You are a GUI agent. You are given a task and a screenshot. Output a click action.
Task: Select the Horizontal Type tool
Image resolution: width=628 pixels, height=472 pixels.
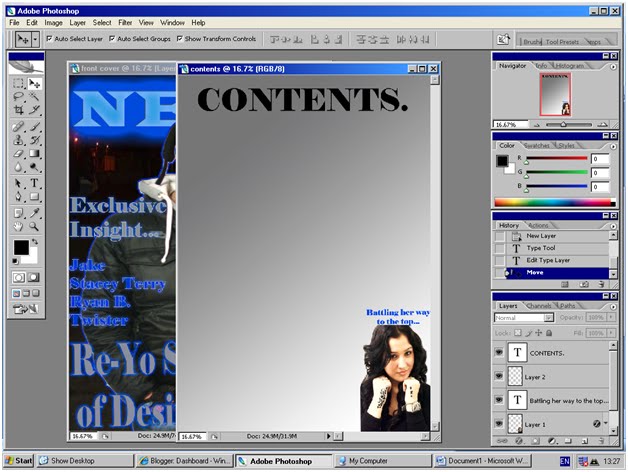point(34,183)
